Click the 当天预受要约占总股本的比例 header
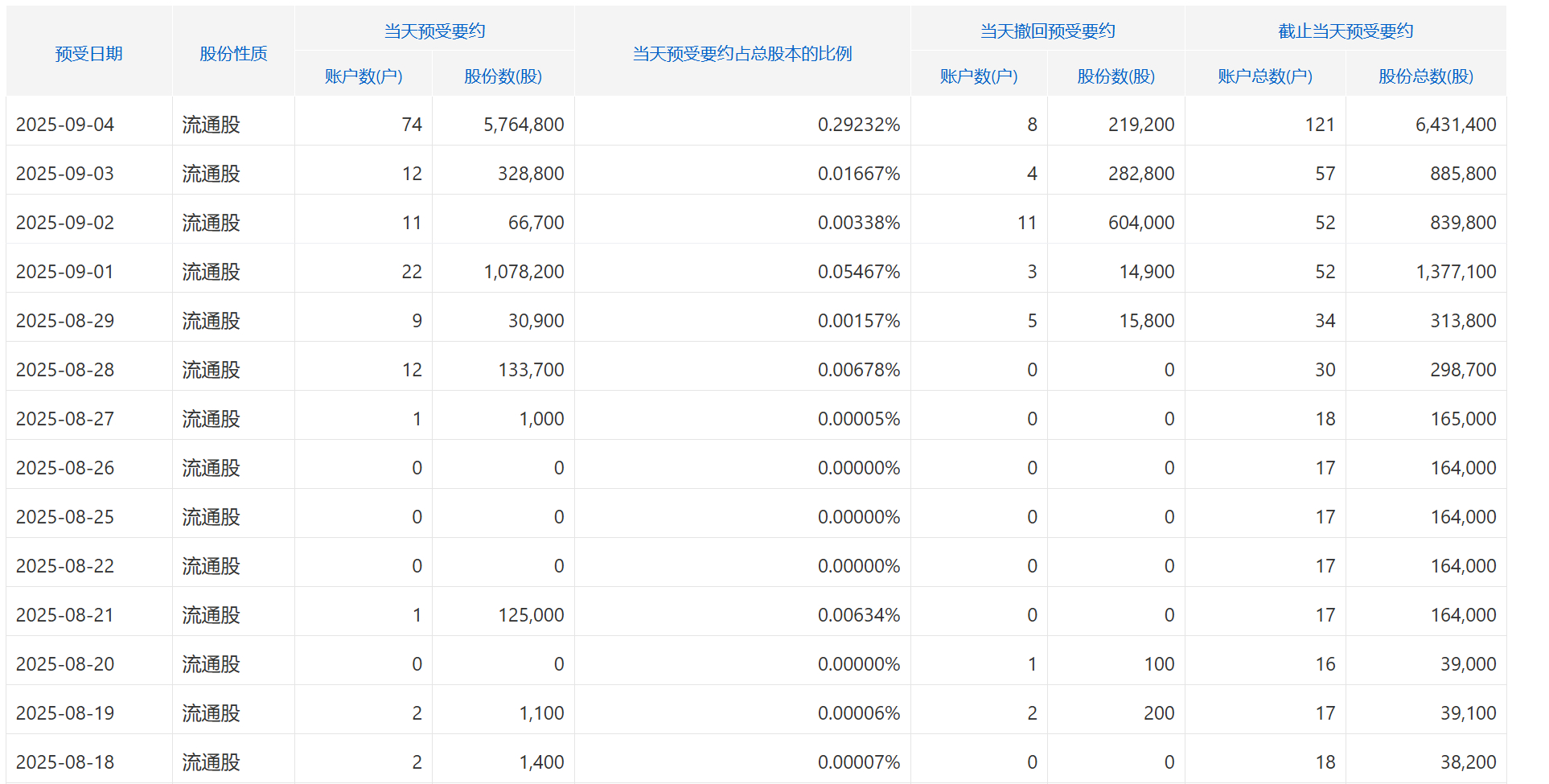Image resolution: width=1549 pixels, height=784 pixels. [742, 54]
